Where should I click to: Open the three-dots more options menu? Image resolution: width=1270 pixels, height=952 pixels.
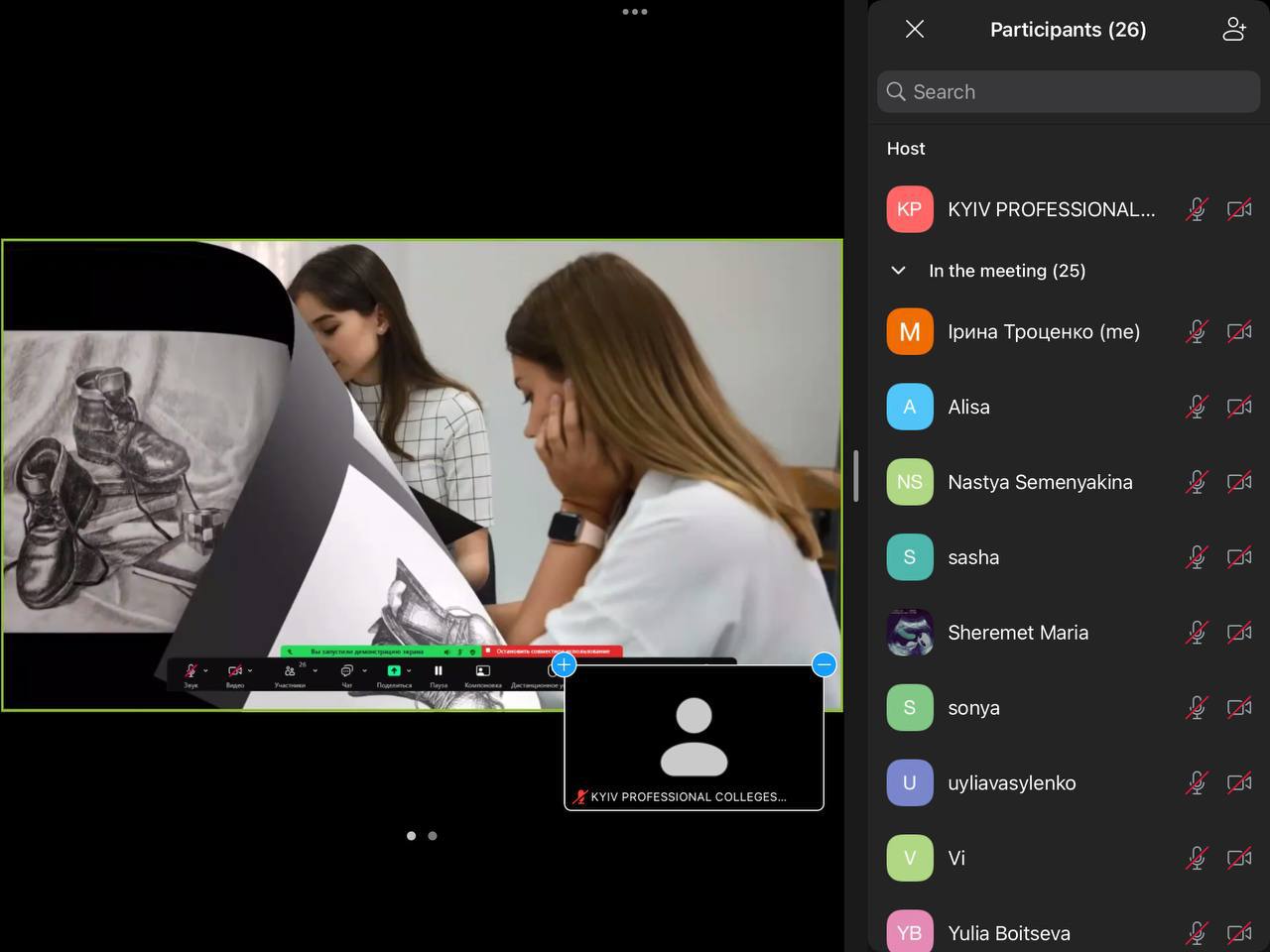click(635, 12)
